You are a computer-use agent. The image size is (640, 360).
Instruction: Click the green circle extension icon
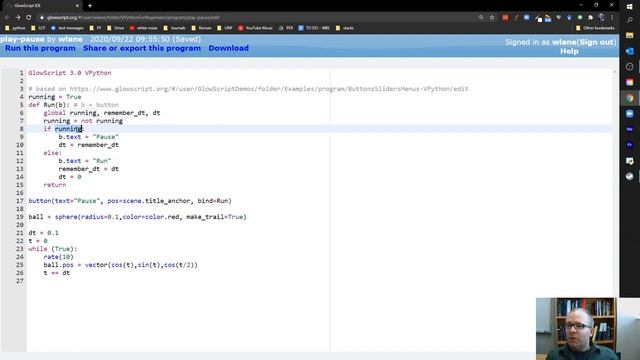tap(580, 18)
